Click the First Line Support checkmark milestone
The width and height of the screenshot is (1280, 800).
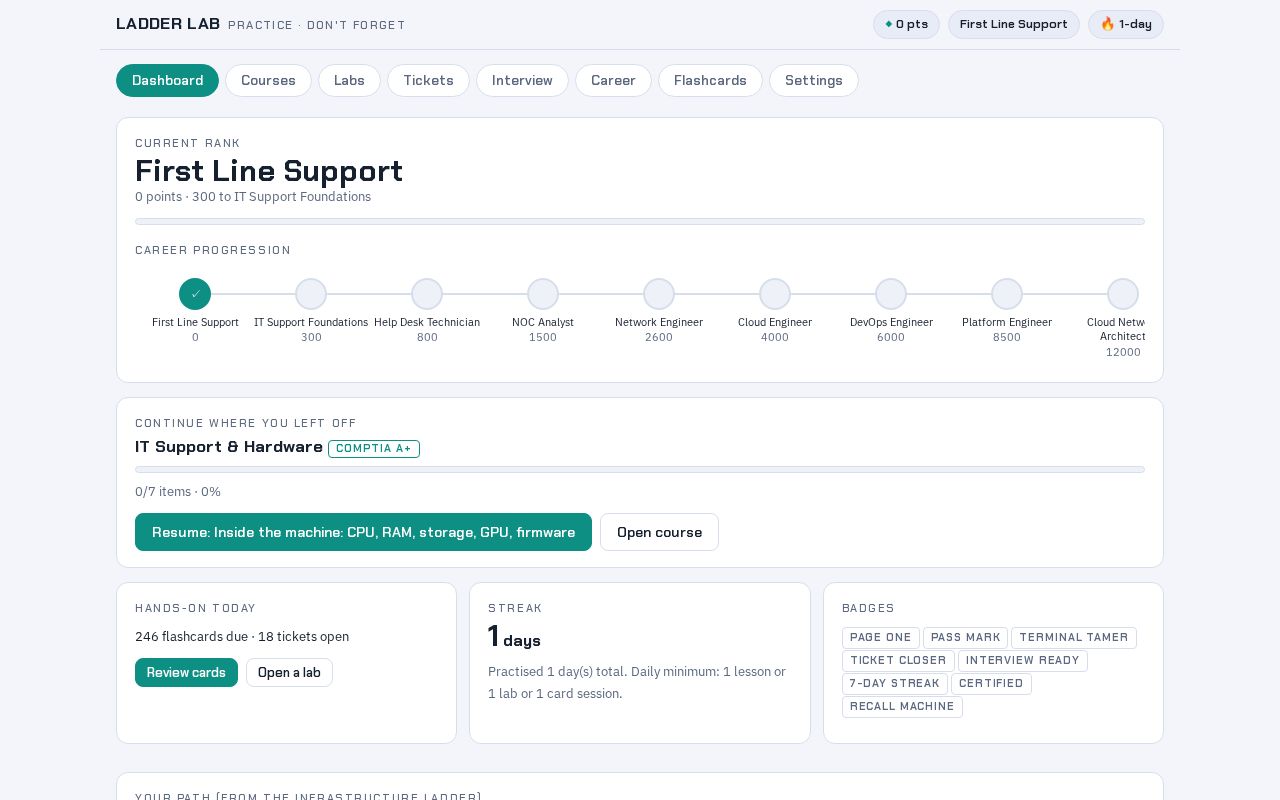[x=195, y=294]
